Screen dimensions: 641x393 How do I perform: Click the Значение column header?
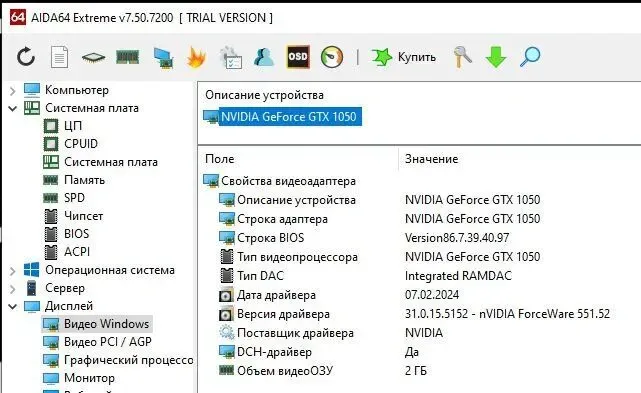pyautogui.click(x=431, y=159)
